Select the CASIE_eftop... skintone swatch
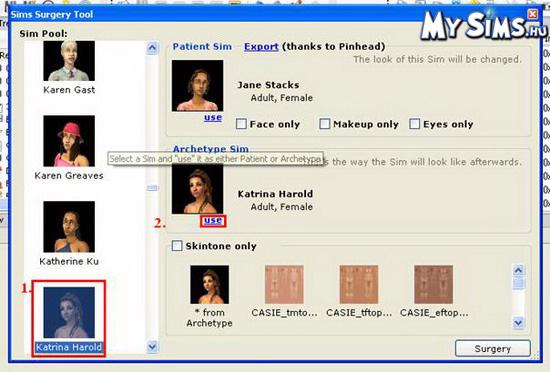This screenshot has width=550, height=372. tap(434, 284)
